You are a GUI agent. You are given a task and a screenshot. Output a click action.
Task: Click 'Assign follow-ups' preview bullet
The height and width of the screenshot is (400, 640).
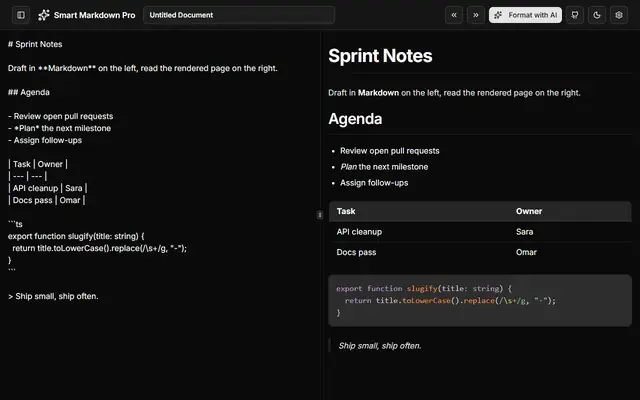[374, 183]
